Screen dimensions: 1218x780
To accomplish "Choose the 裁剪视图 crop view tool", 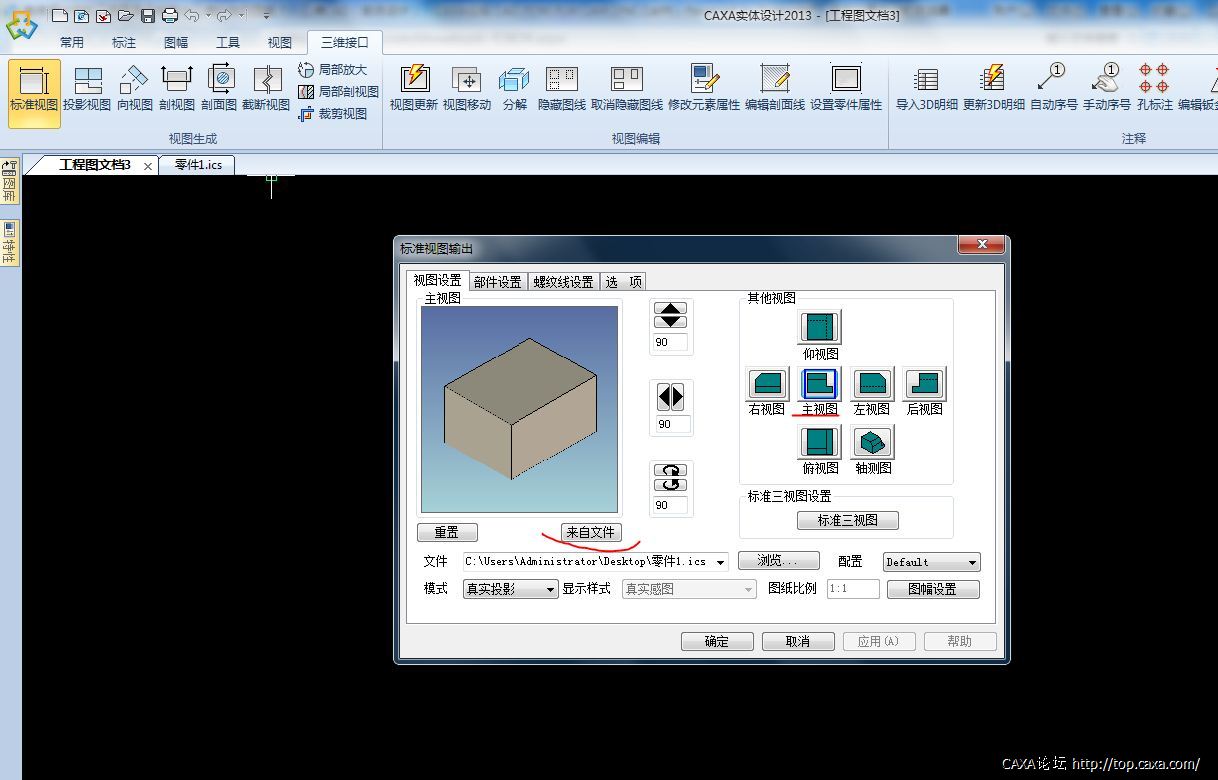I will tap(333, 114).
